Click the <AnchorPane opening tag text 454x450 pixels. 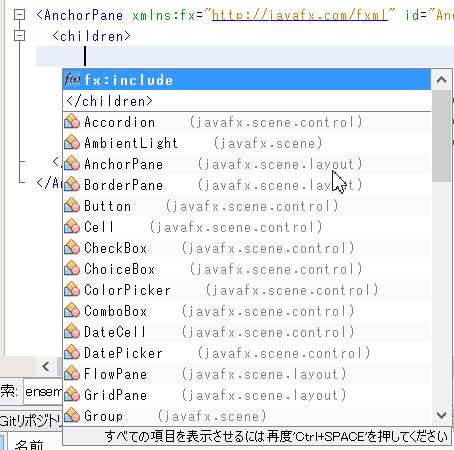pos(80,15)
